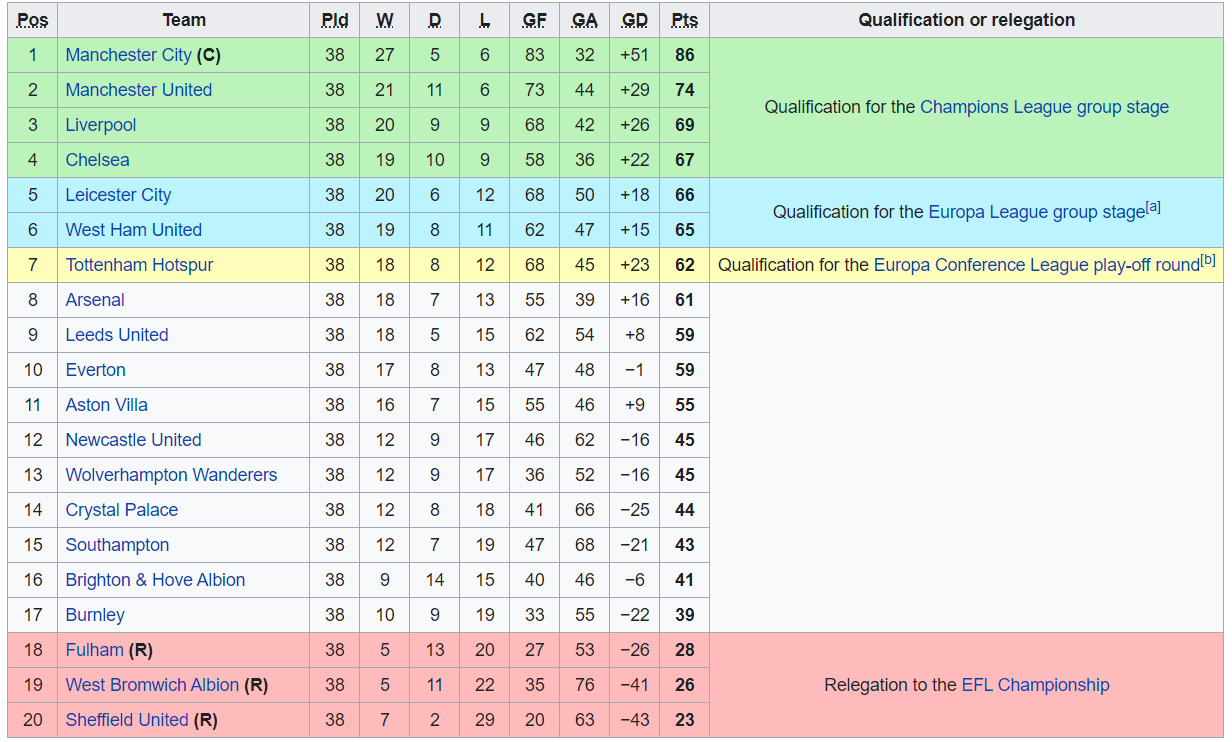Image resolution: width=1232 pixels, height=742 pixels.
Task: Click the Manchester United link
Action: tap(138, 90)
